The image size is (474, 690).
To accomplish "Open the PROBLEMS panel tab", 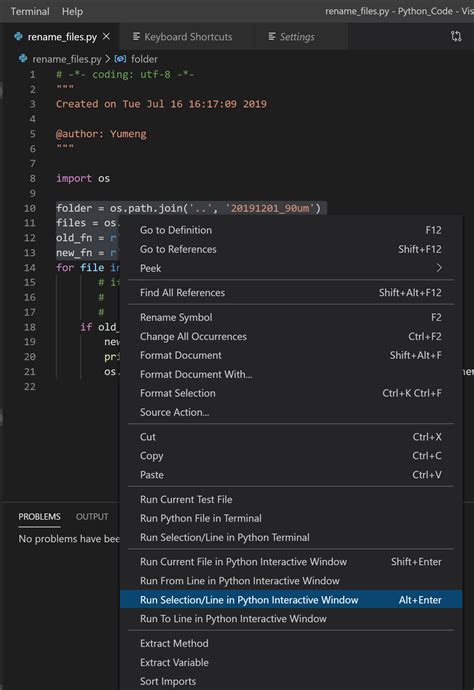I will pyautogui.click(x=39, y=517).
